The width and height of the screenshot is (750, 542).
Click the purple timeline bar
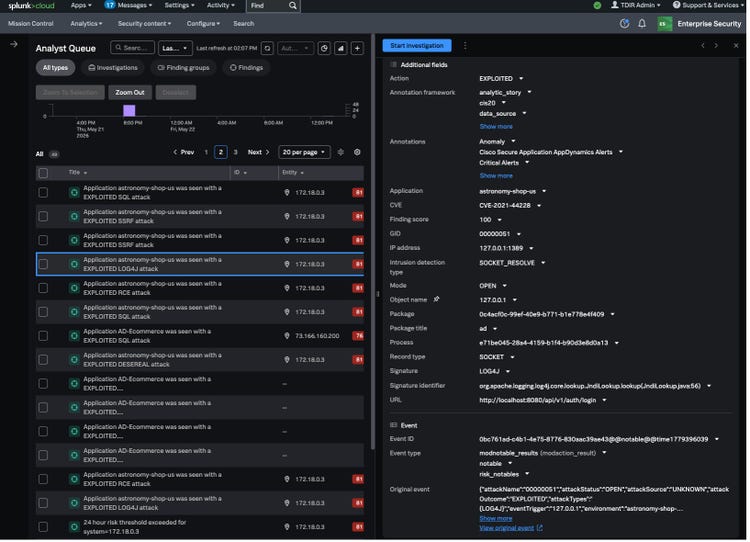click(x=130, y=111)
